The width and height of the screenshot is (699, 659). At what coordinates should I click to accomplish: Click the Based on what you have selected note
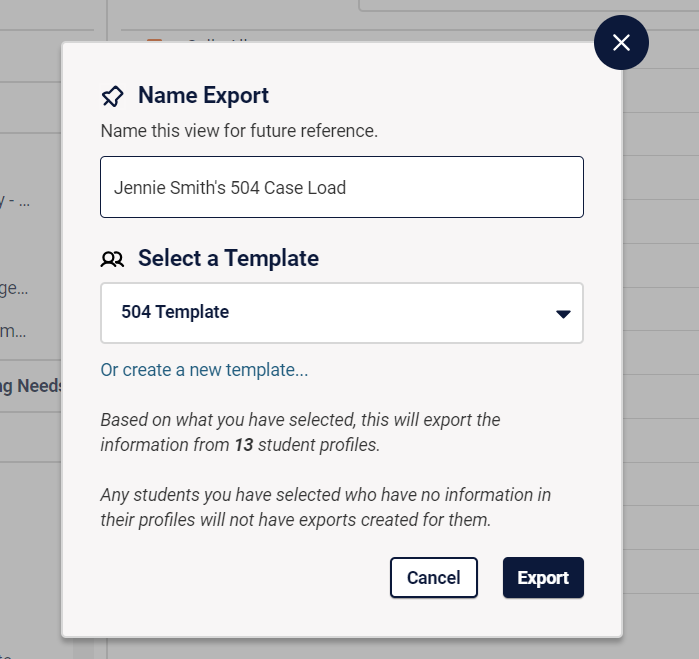point(300,432)
